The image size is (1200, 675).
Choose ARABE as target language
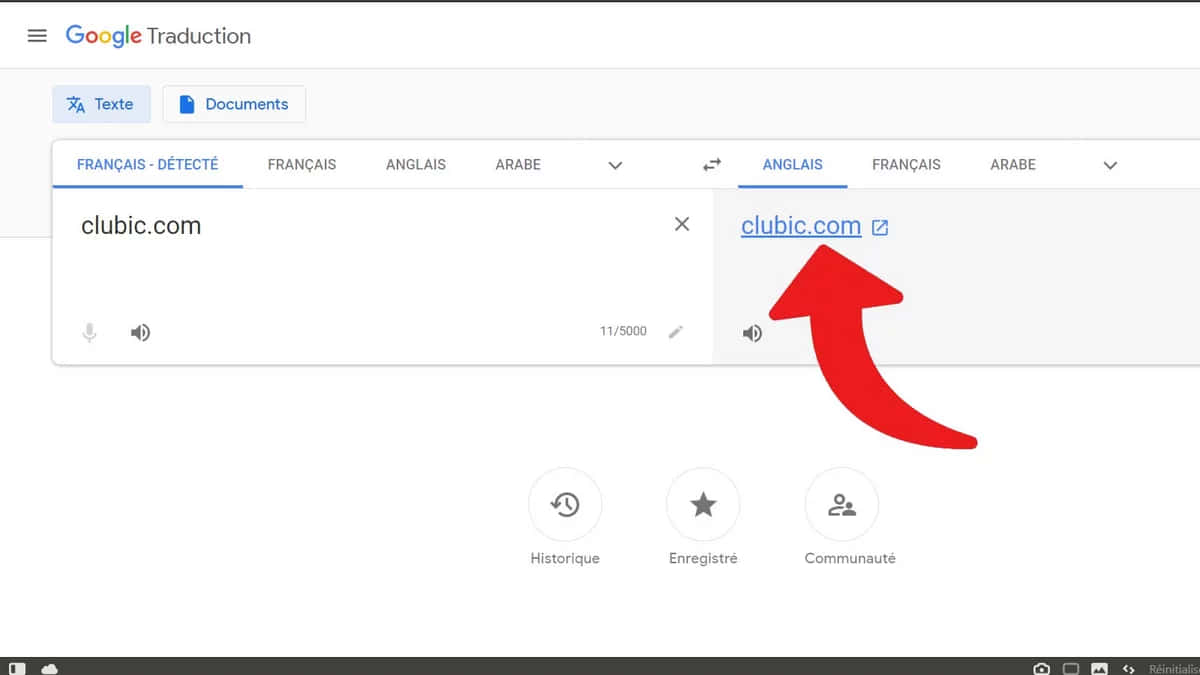[x=1012, y=164]
